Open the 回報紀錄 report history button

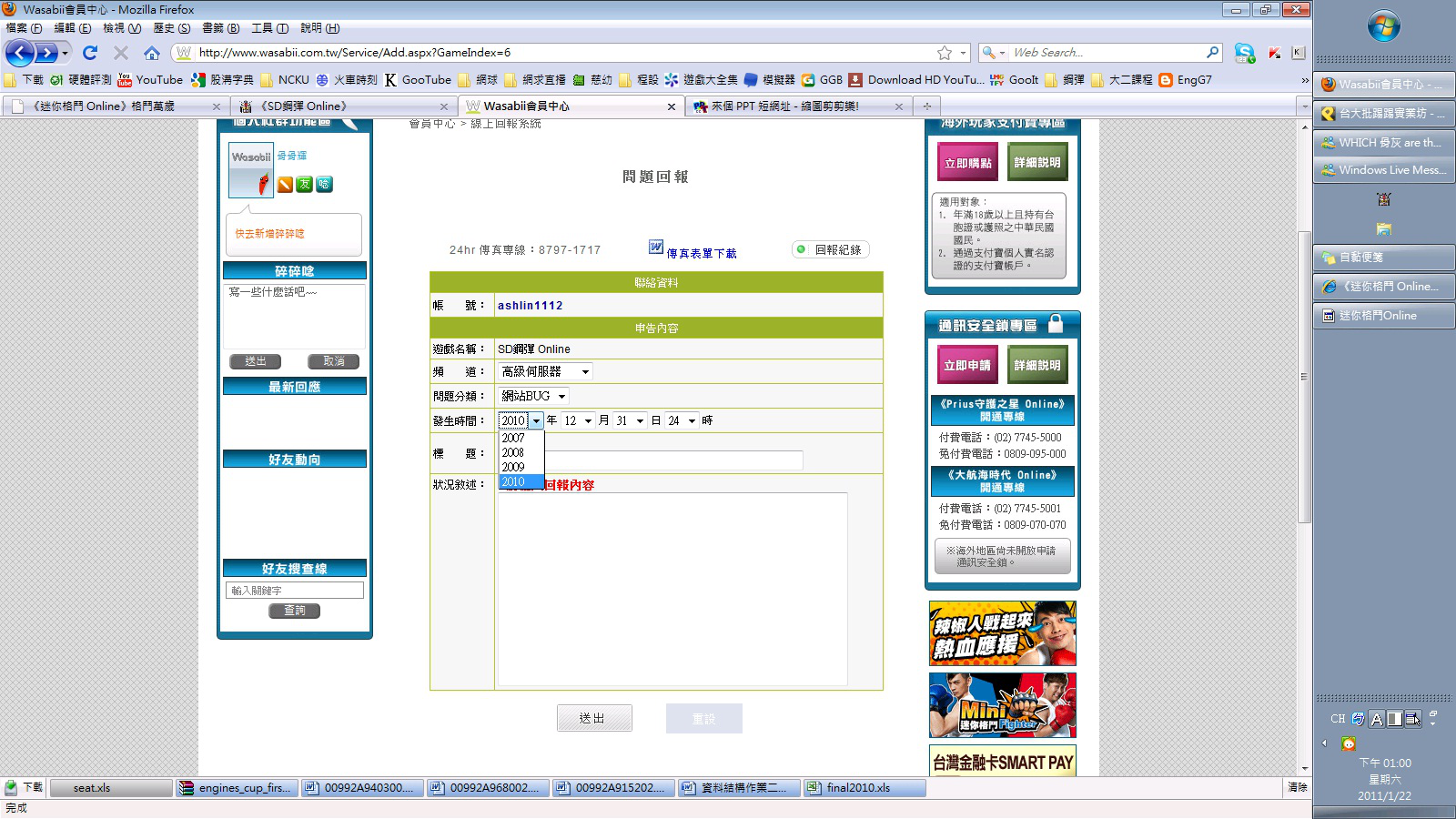(830, 249)
